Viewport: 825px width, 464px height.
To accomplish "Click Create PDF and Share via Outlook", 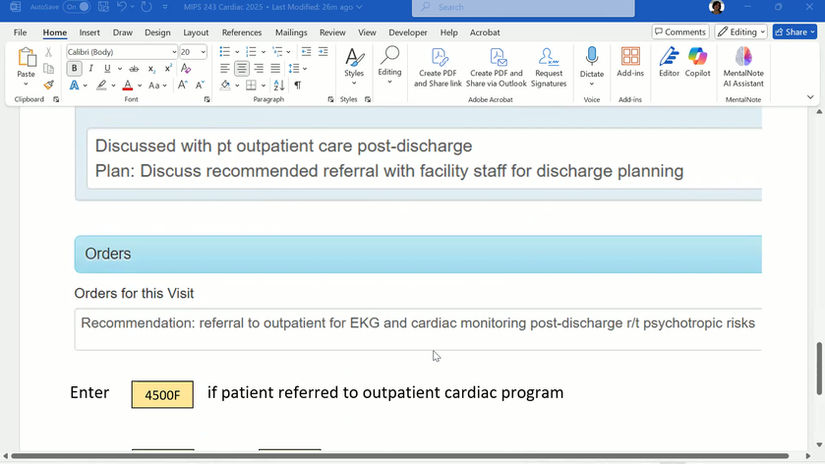I will pos(496,67).
